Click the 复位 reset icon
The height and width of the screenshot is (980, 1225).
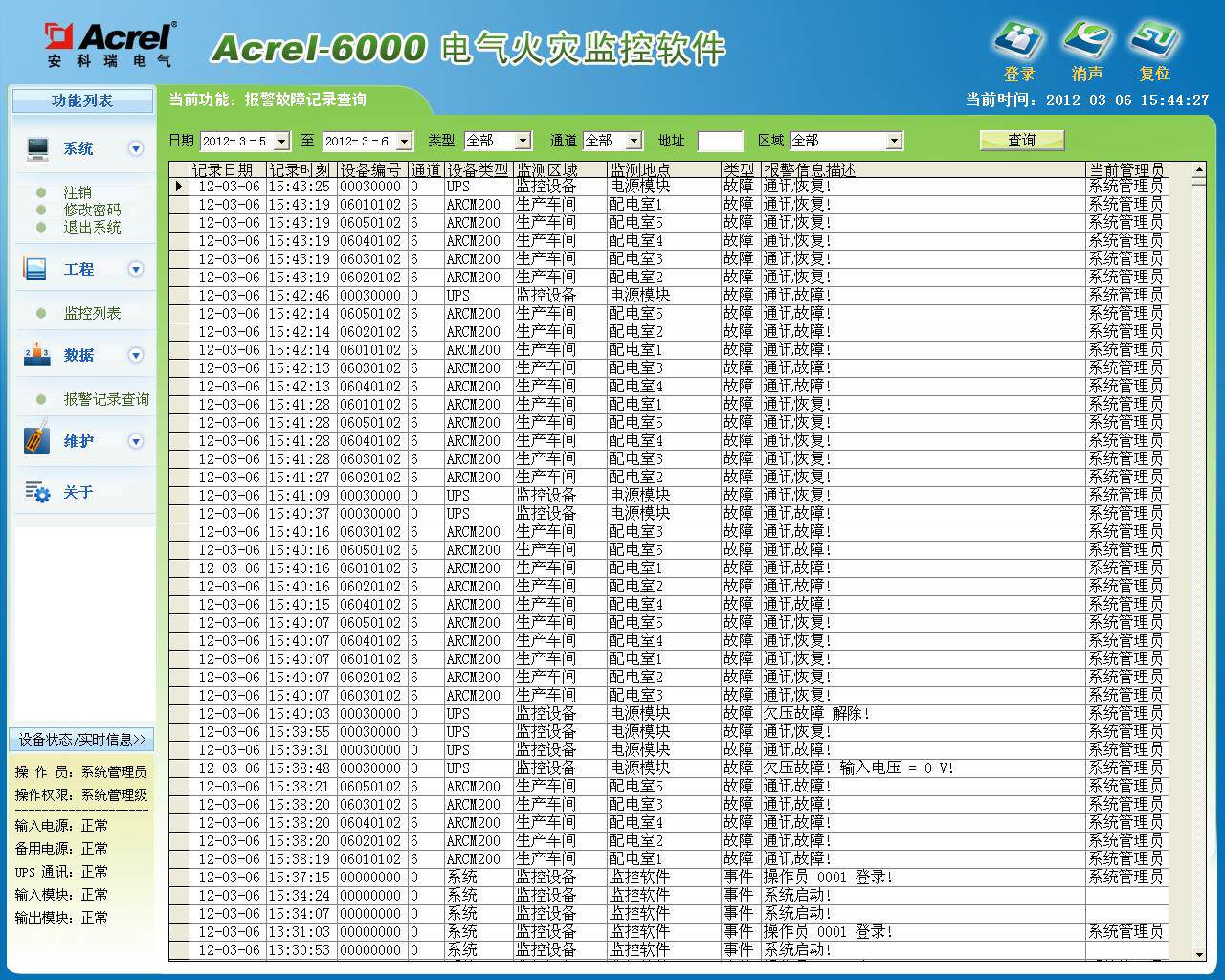[1154, 42]
